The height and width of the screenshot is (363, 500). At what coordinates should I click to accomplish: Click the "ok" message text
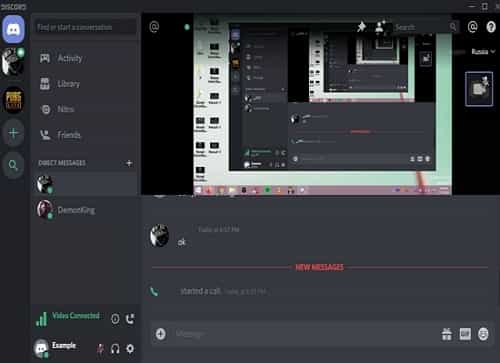coord(181,242)
